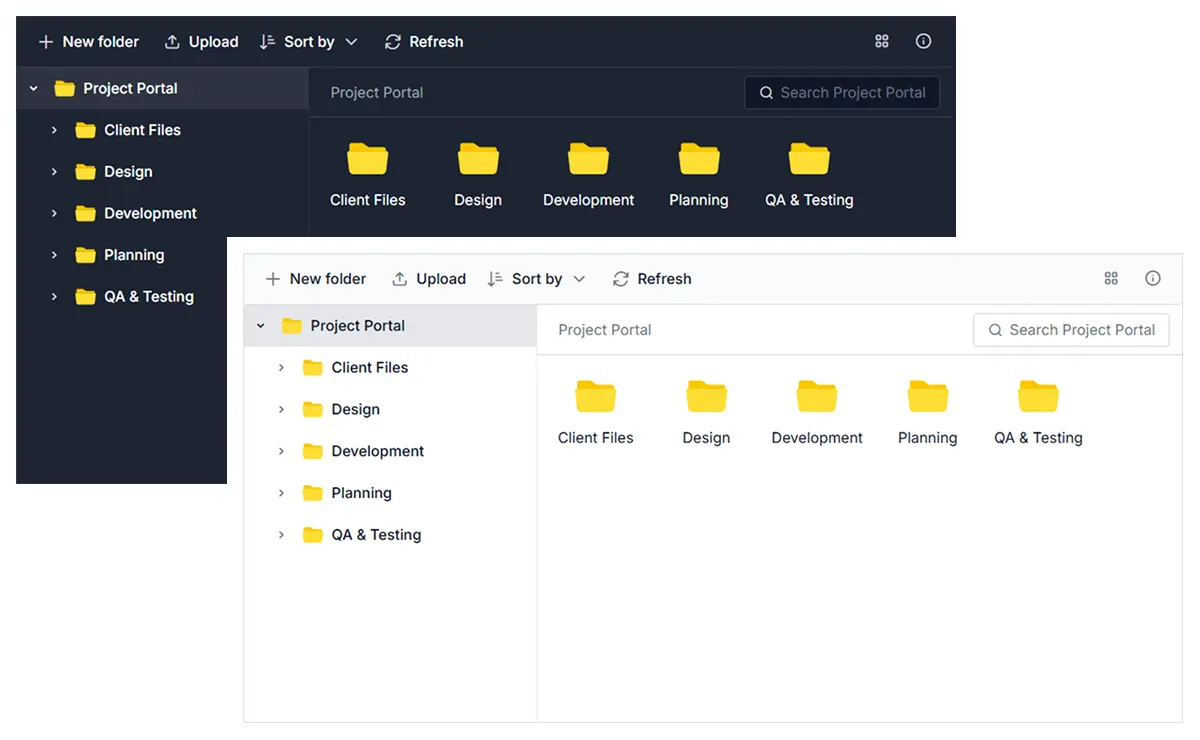Open Planning folder icon in dark pane
This screenshot has width=1200, height=740.
click(x=699, y=159)
